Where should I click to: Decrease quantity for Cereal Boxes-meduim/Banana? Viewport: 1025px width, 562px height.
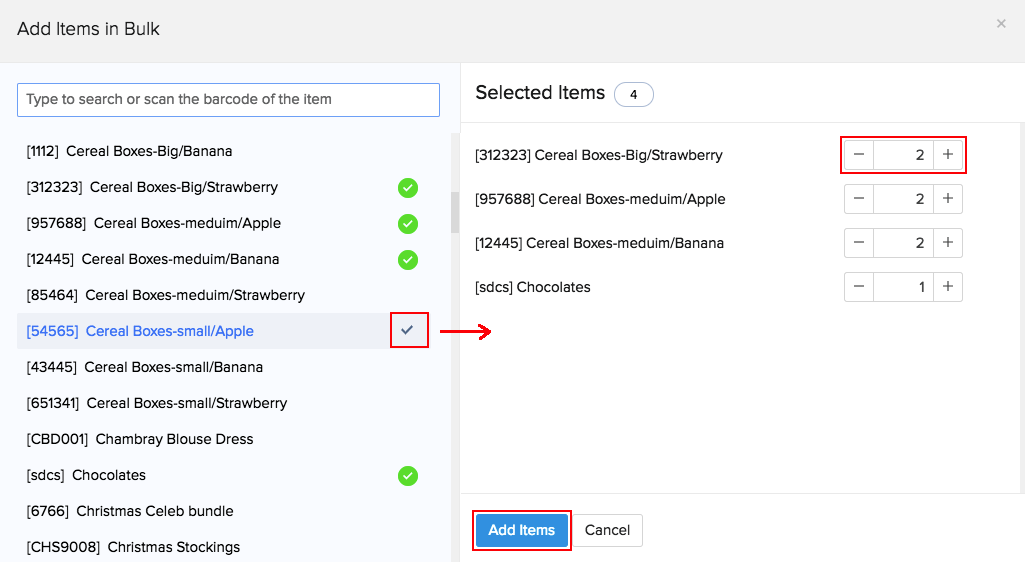pos(859,242)
